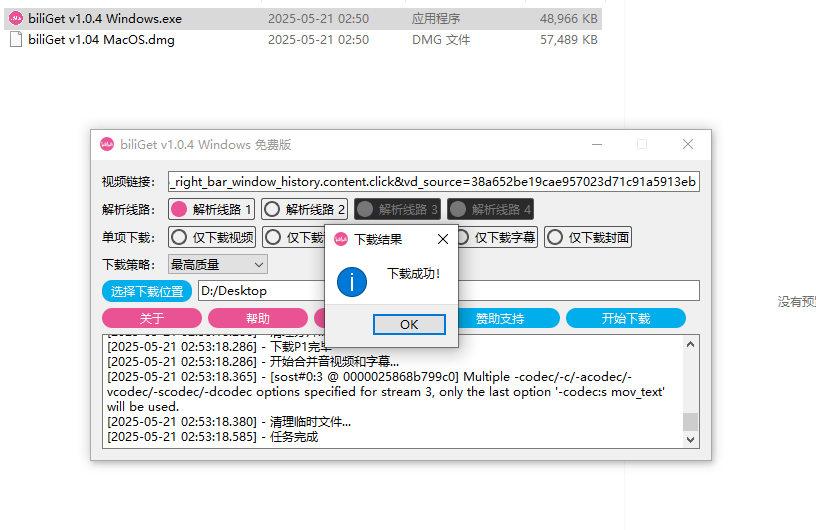The height and width of the screenshot is (530, 816).
Task: Open the 最高质量 download strategy dropdown
Action: point(218,264)
